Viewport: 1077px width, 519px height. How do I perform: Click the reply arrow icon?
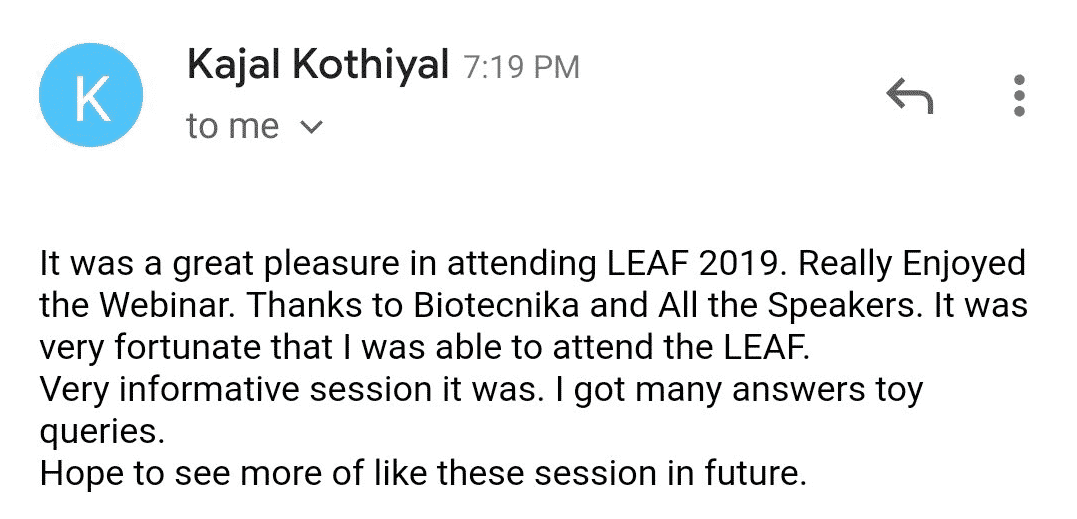(909, 95)
